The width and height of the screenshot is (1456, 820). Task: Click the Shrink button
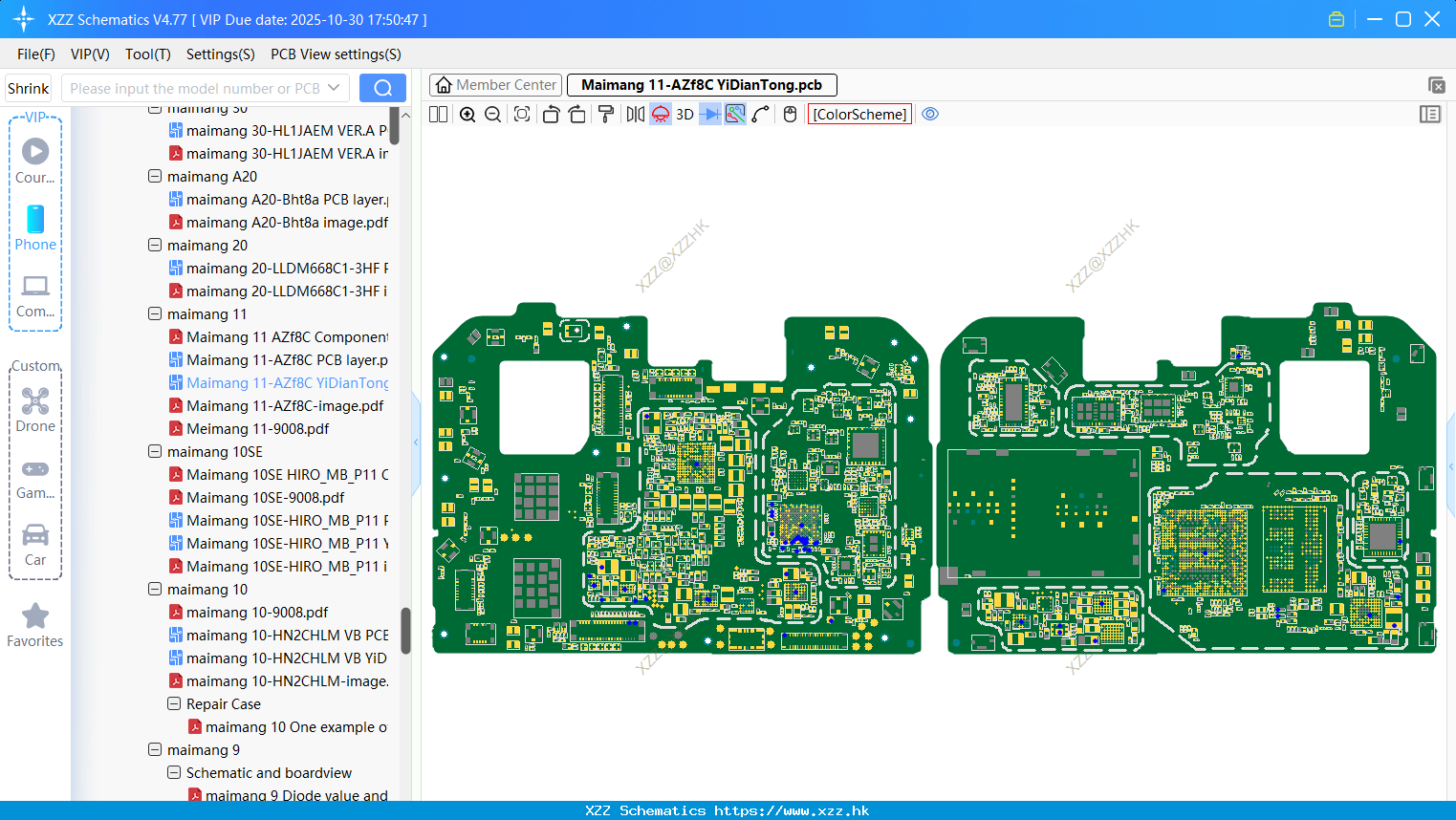tap(29, 88)
